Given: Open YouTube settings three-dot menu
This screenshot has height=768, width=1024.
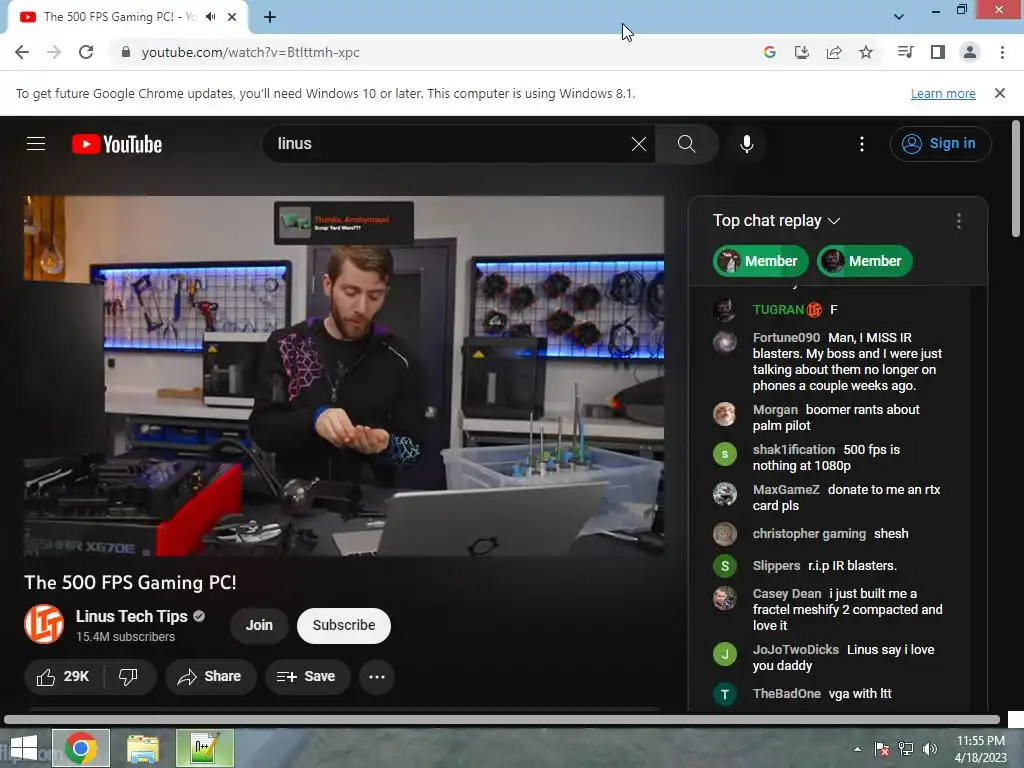Looking at the screenshot, I should [x=861, y=144].
